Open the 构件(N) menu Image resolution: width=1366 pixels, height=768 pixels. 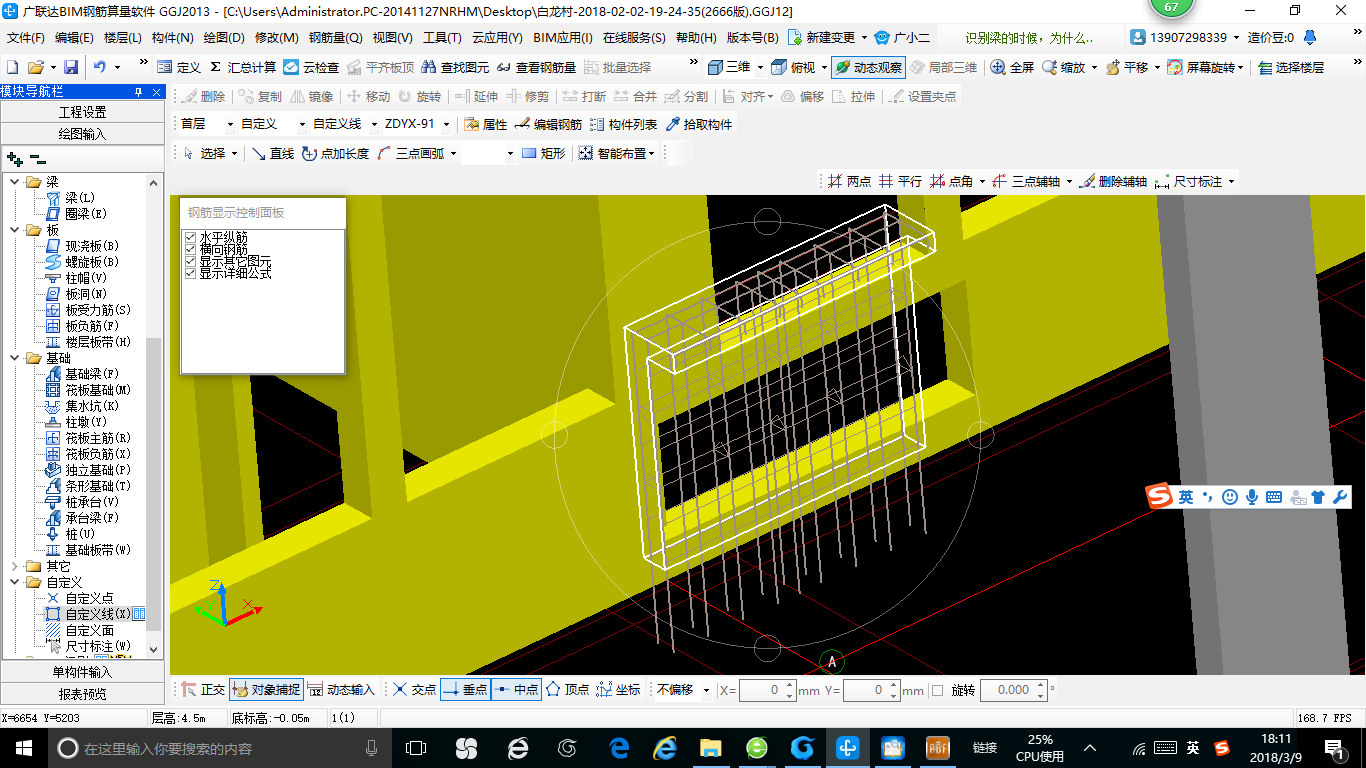pos(172,38)
